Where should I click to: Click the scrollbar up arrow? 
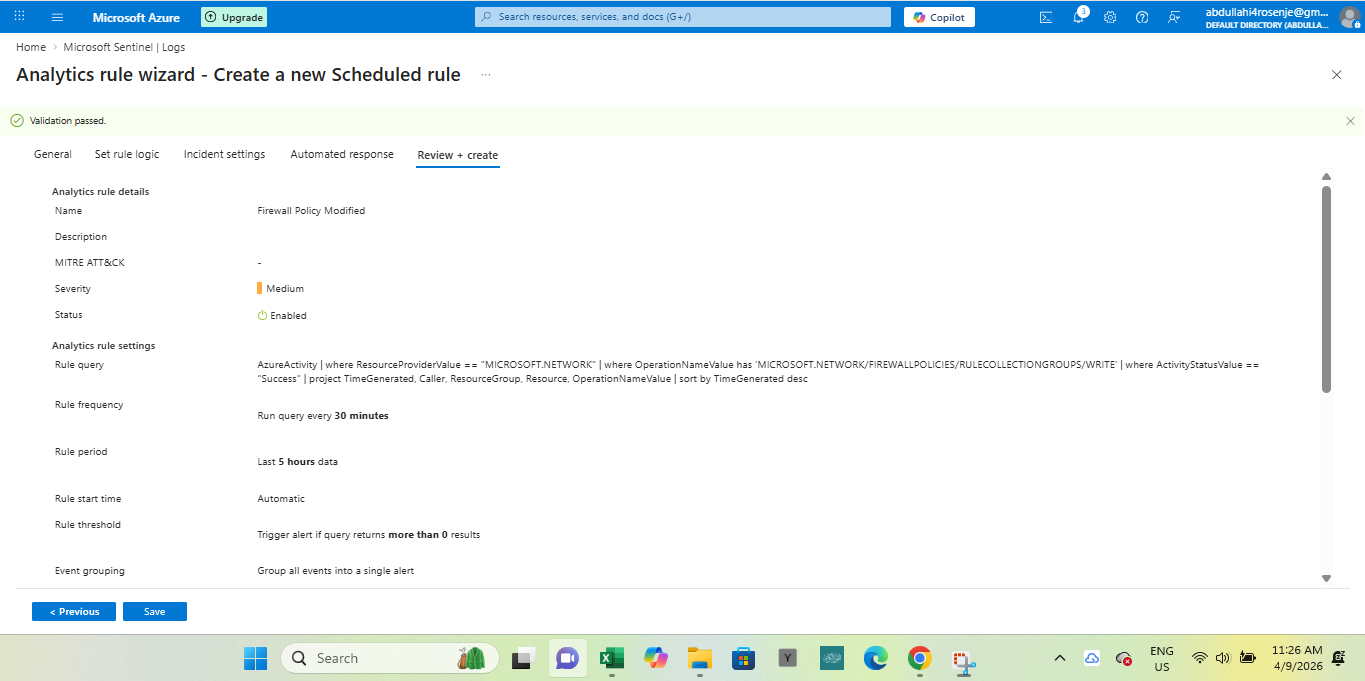pos(1327,177)
